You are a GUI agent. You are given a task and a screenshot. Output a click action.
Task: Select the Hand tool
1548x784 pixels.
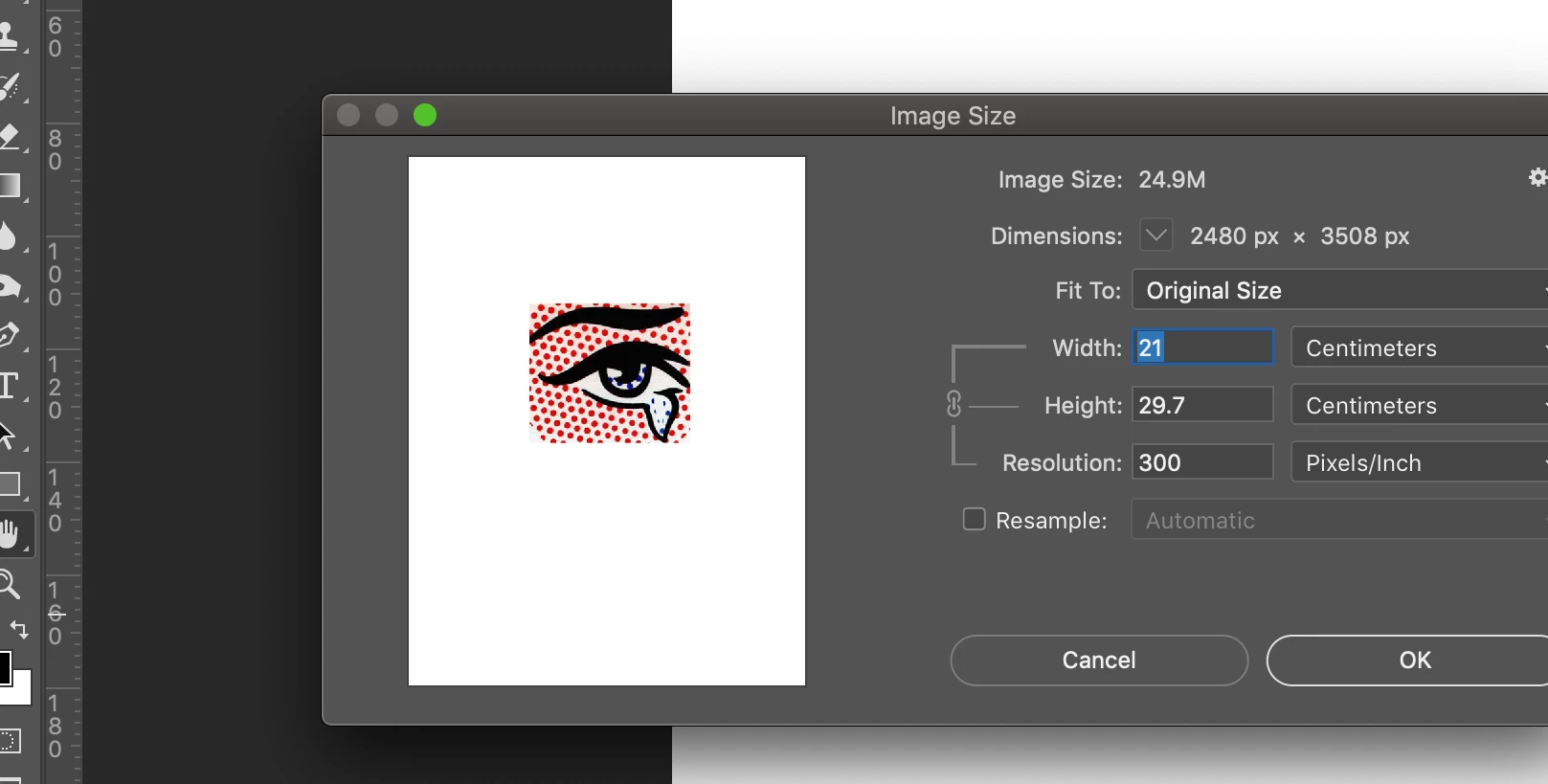(x=9, y=533)
